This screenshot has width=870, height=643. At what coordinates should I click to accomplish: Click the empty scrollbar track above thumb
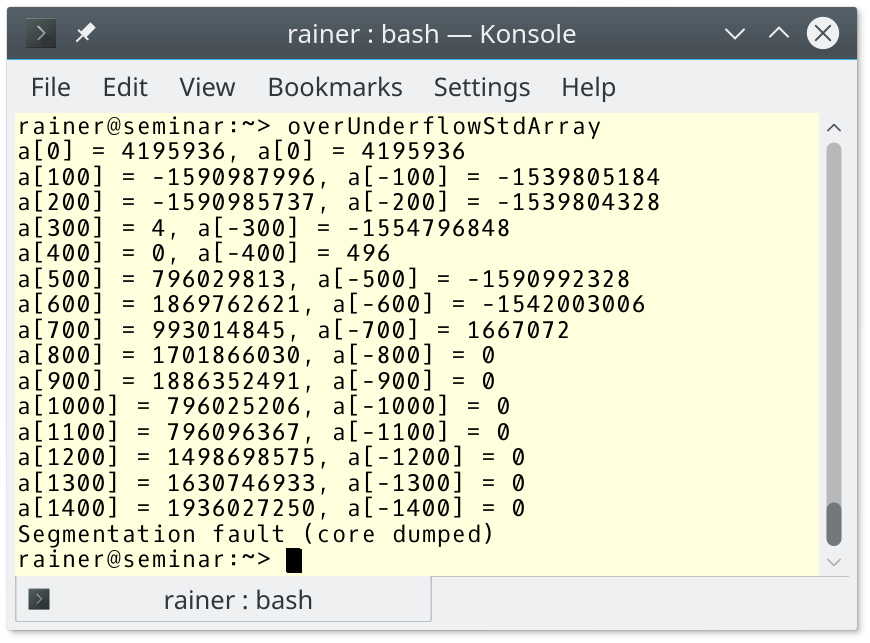pos(833,322)
